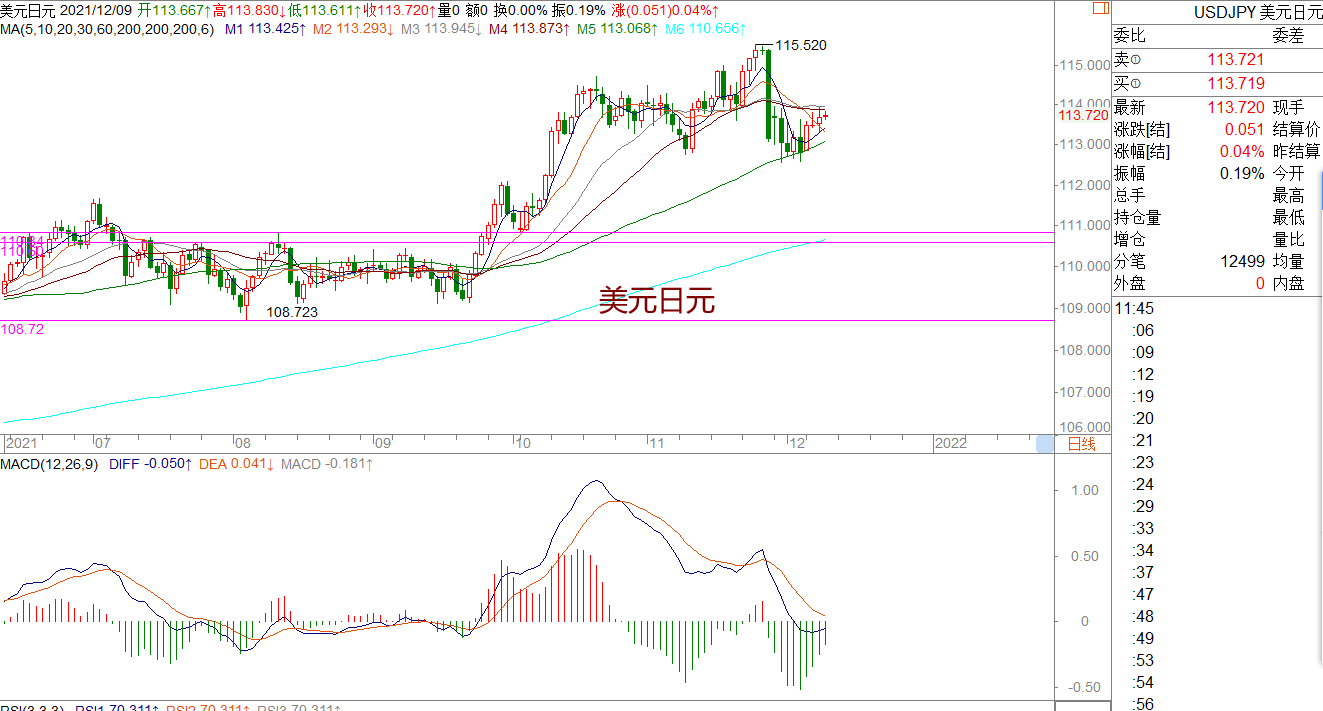This screenshot has width=1323, height=711.
Task: Click the 最新 price value 113.720
Action: pyautogui.click(x=1236, y=108)
